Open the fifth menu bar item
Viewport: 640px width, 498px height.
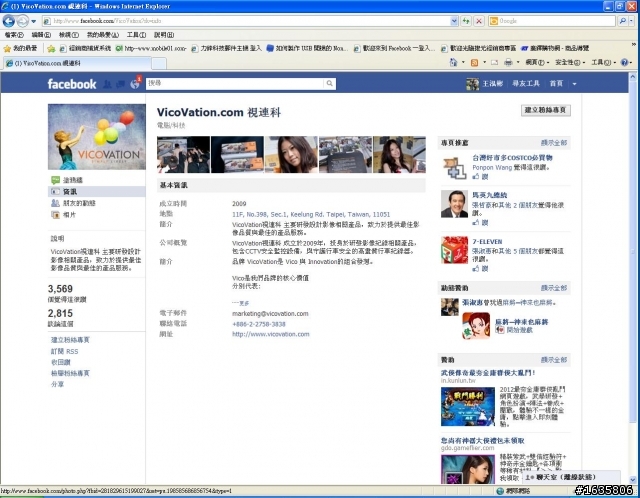click(136, 35)
